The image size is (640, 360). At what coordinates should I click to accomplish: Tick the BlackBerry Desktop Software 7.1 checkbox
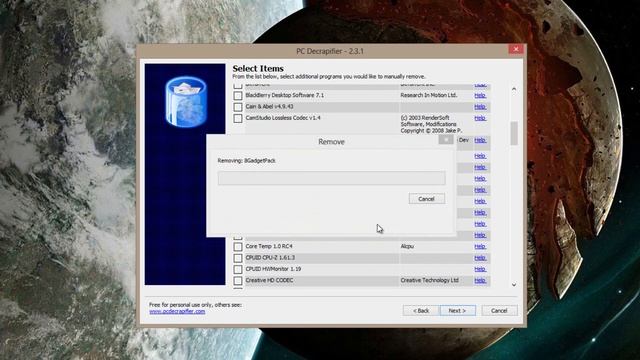coord(238,96)
